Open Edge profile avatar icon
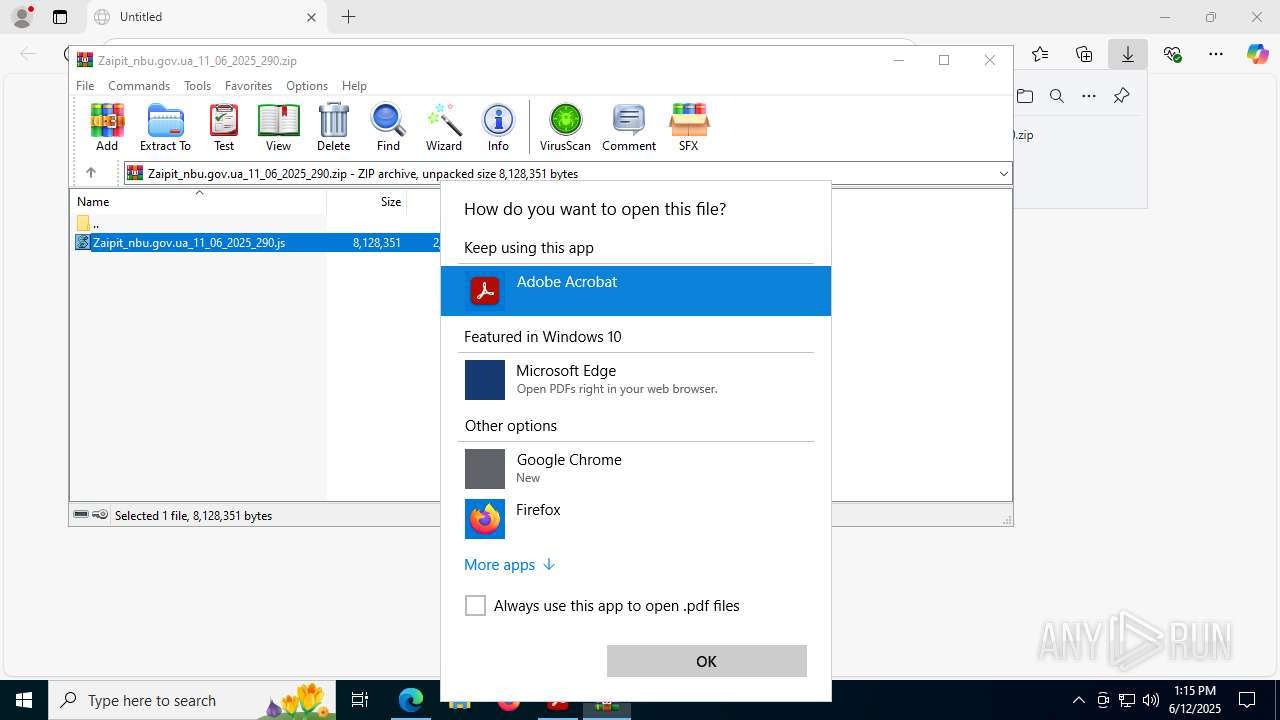Viewport: 1280px width, 720px height. pyautogui.click(x=22, y=17)
